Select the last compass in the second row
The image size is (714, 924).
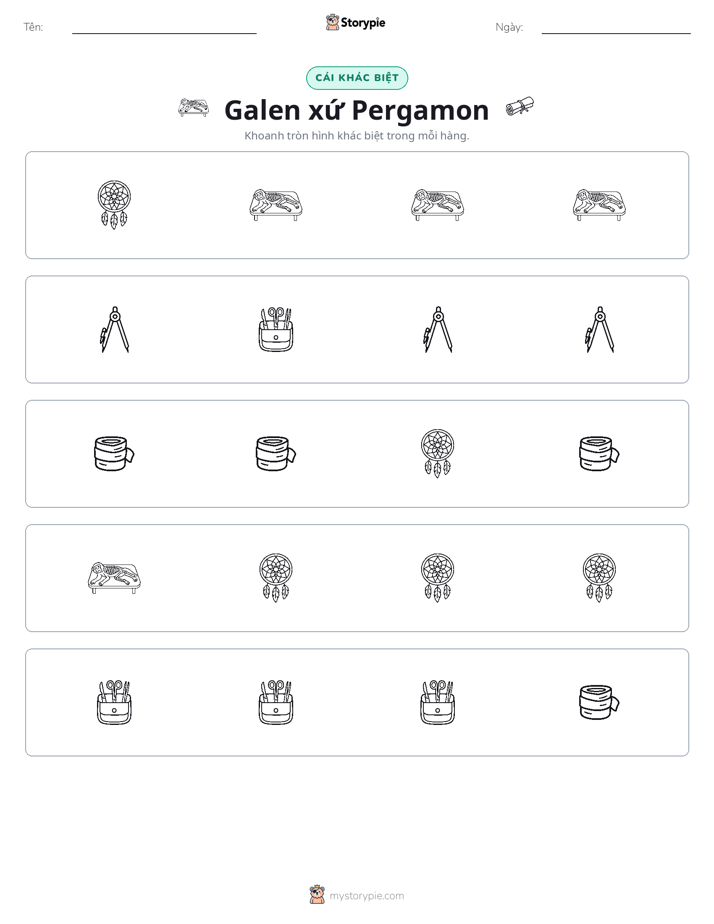pyautogui.click(x=599, y=329)
